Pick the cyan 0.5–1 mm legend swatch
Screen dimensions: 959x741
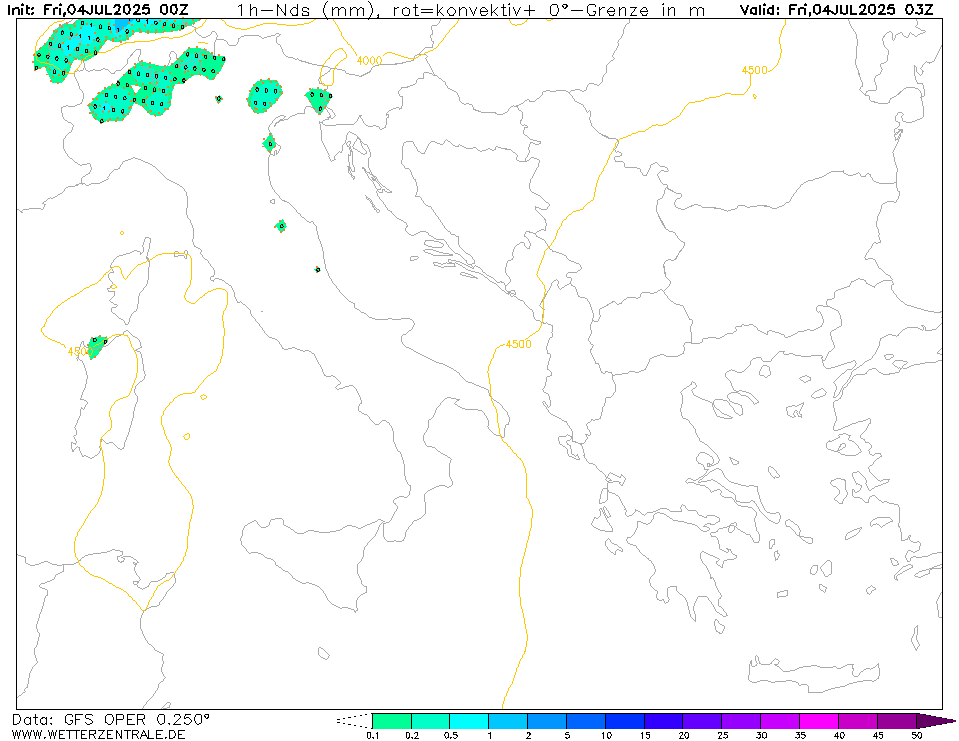click(469, 721)
